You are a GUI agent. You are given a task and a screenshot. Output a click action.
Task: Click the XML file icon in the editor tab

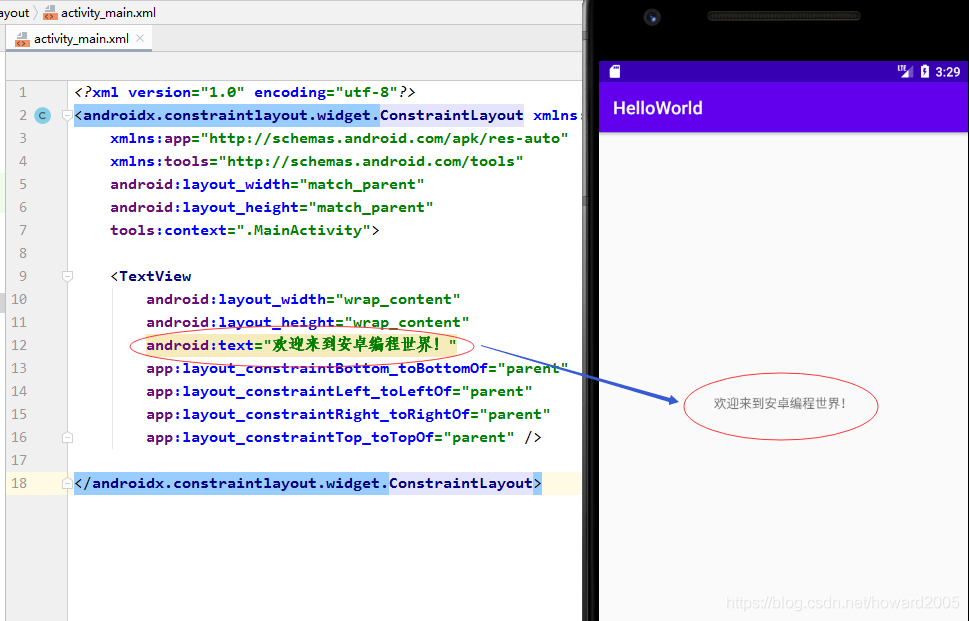[x=22, y=39]
